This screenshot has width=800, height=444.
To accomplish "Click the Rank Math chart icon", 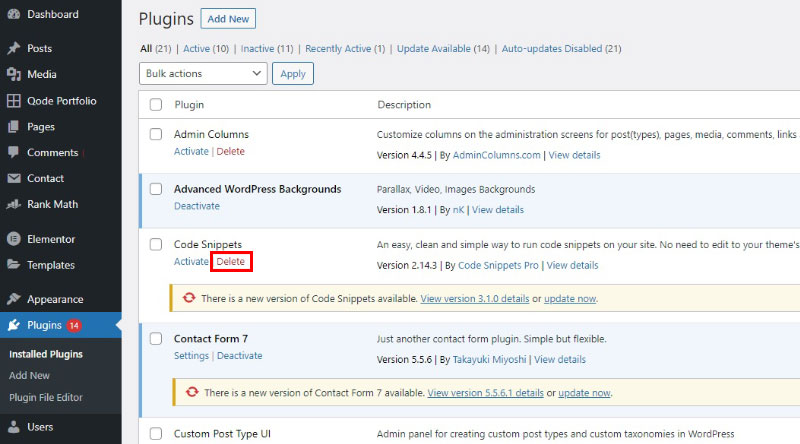I will click(14, 204).
